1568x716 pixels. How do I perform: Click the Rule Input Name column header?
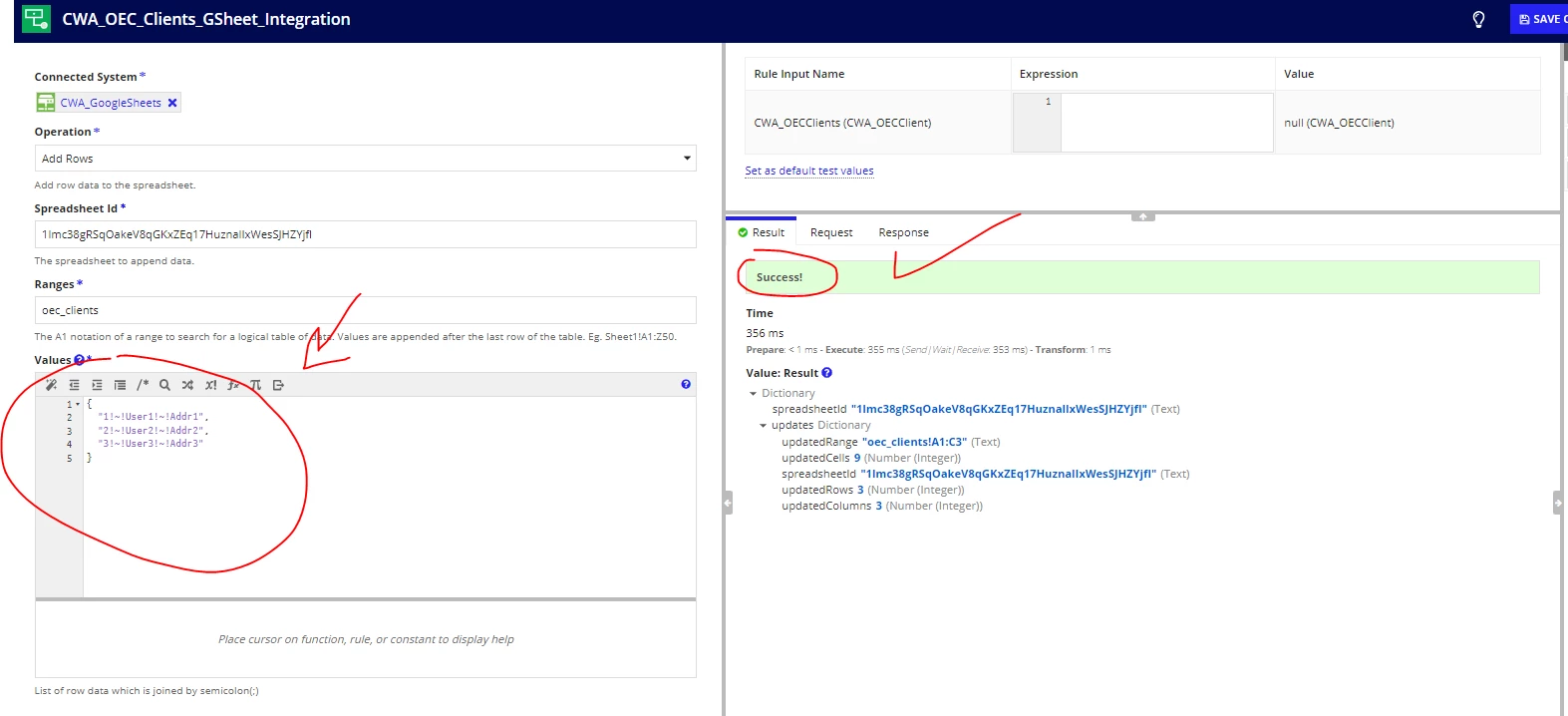(x=799, y=74)
